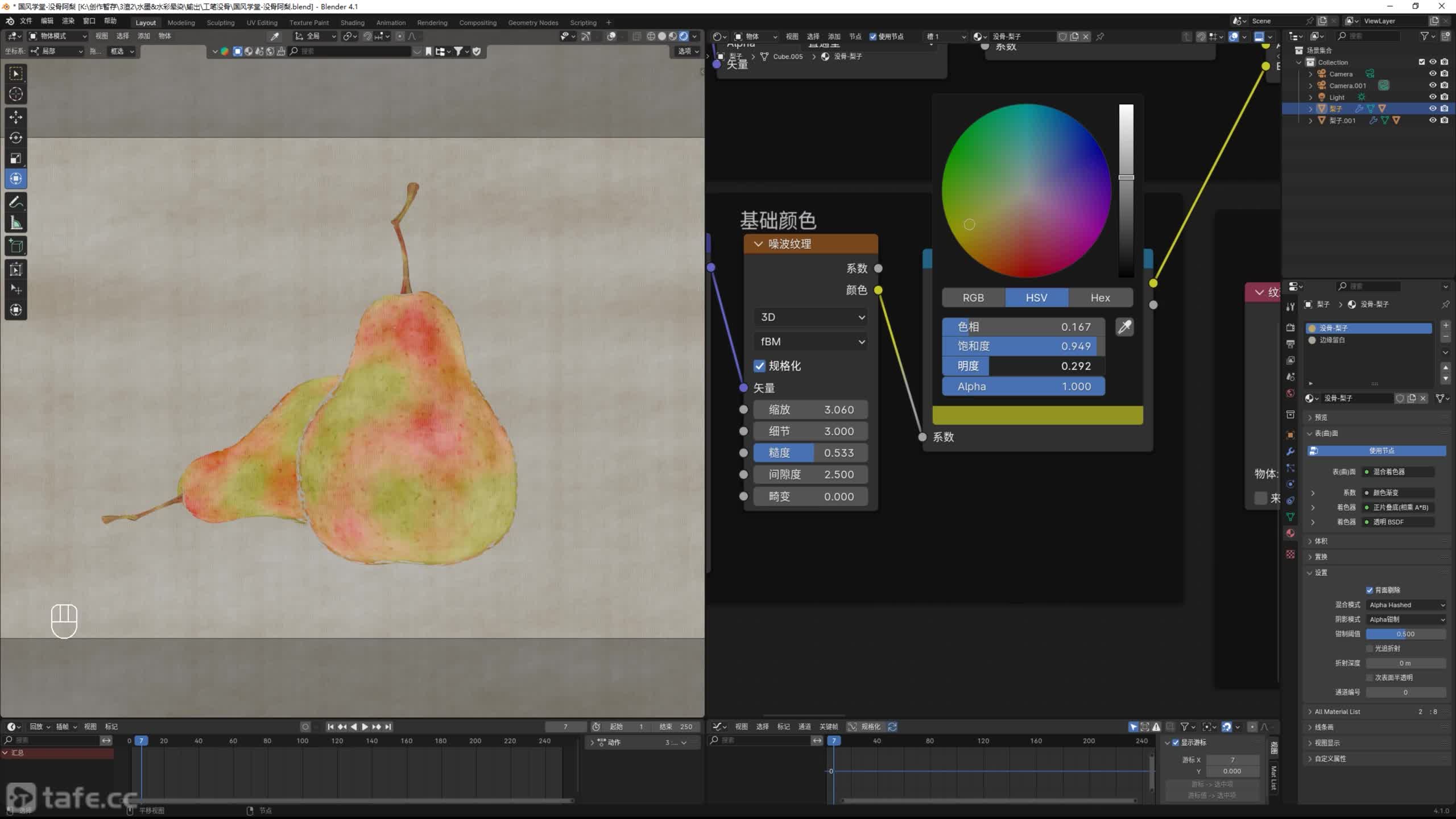Open the fBM noise type dropdown
The image size is (1456, 819).
click(810, 342)
